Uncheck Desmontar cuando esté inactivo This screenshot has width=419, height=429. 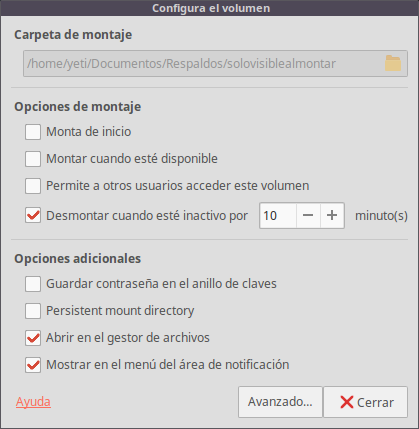pyautogui.click(x=33, y=215)
